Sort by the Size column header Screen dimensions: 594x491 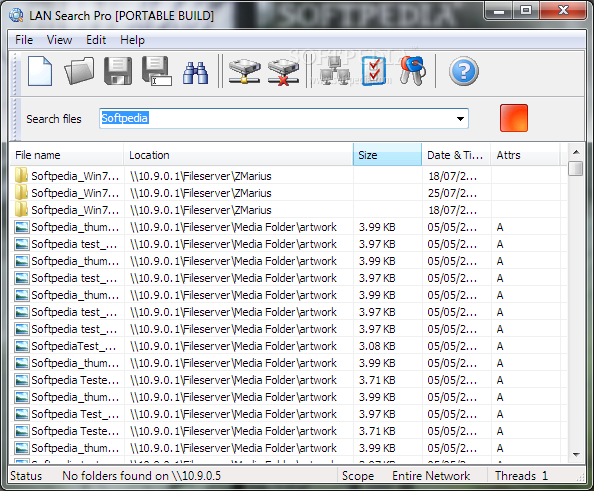coord(387,155)
